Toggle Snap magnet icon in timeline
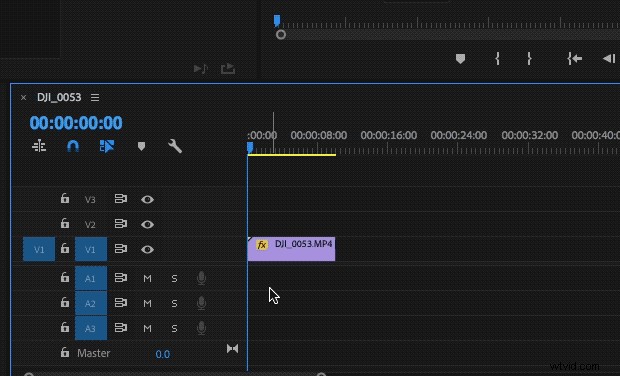The height and width of the screenshot is (376, 620). point(73,146)
